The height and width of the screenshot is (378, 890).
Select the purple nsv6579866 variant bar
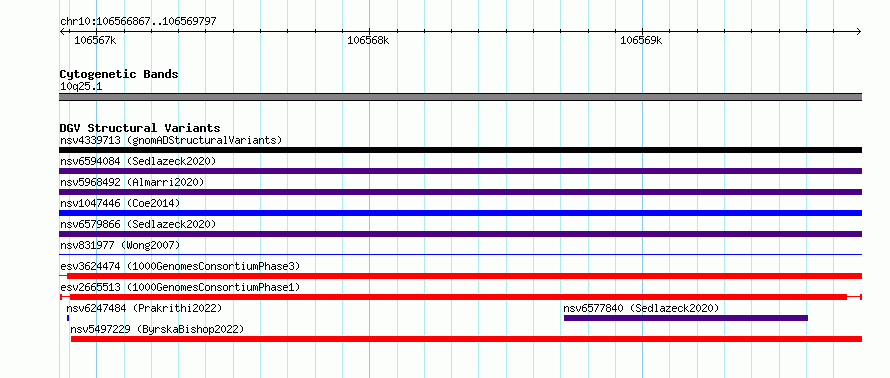460,234
